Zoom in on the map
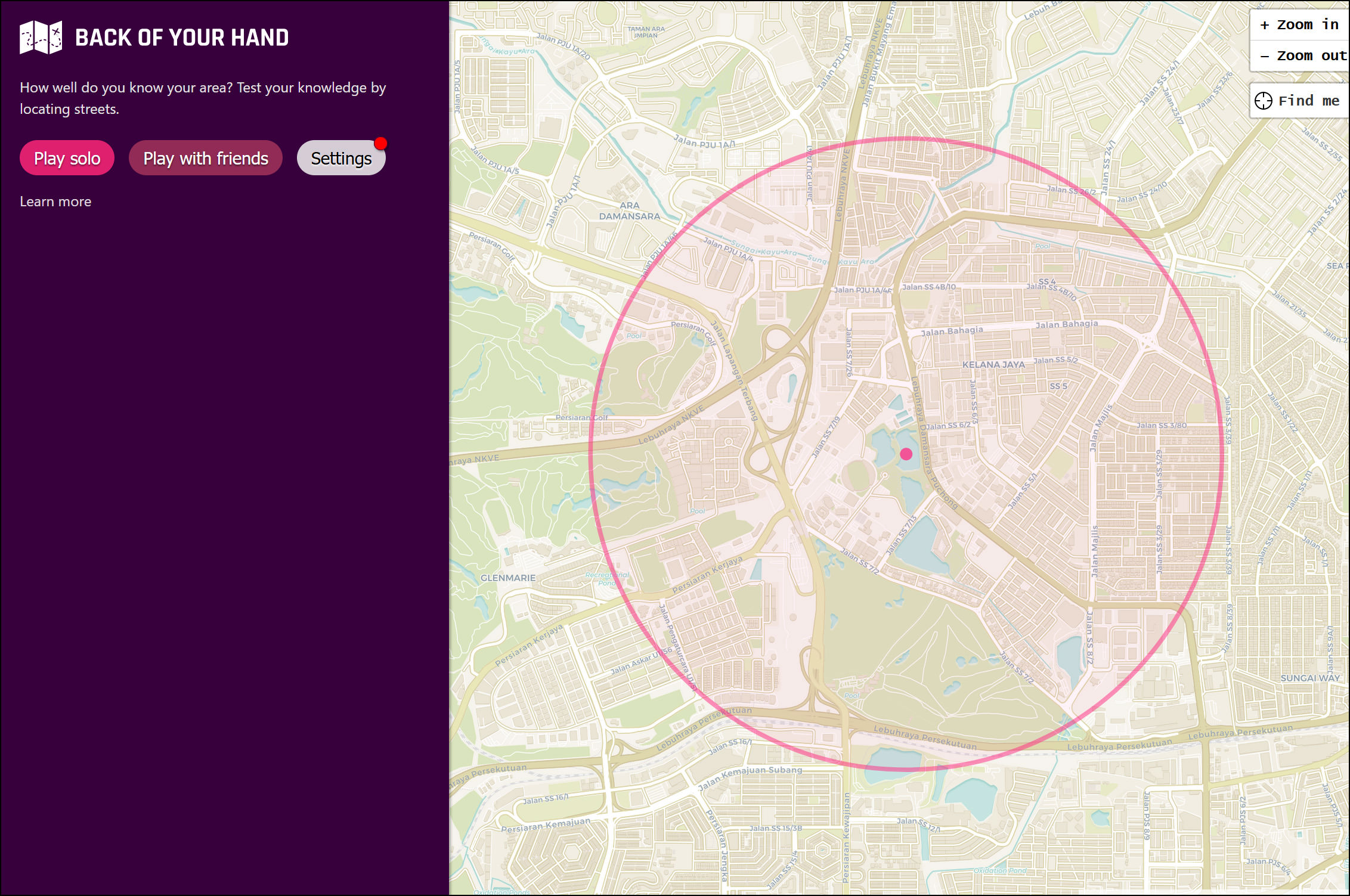This screenshot has width=1350, height=896. tap(1299, 25)
